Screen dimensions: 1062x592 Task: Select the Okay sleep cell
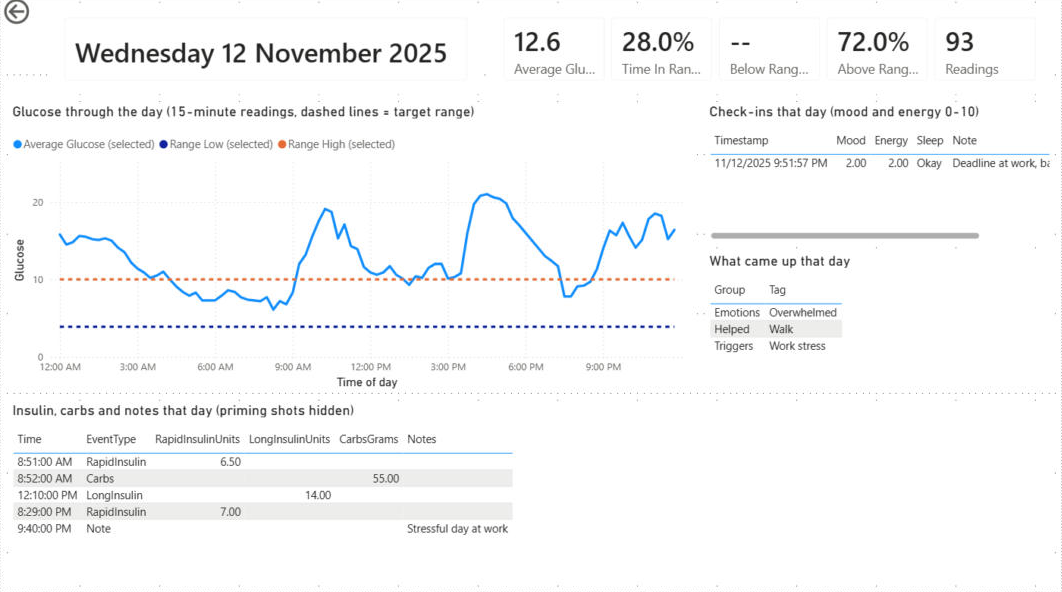pos(929,163)
